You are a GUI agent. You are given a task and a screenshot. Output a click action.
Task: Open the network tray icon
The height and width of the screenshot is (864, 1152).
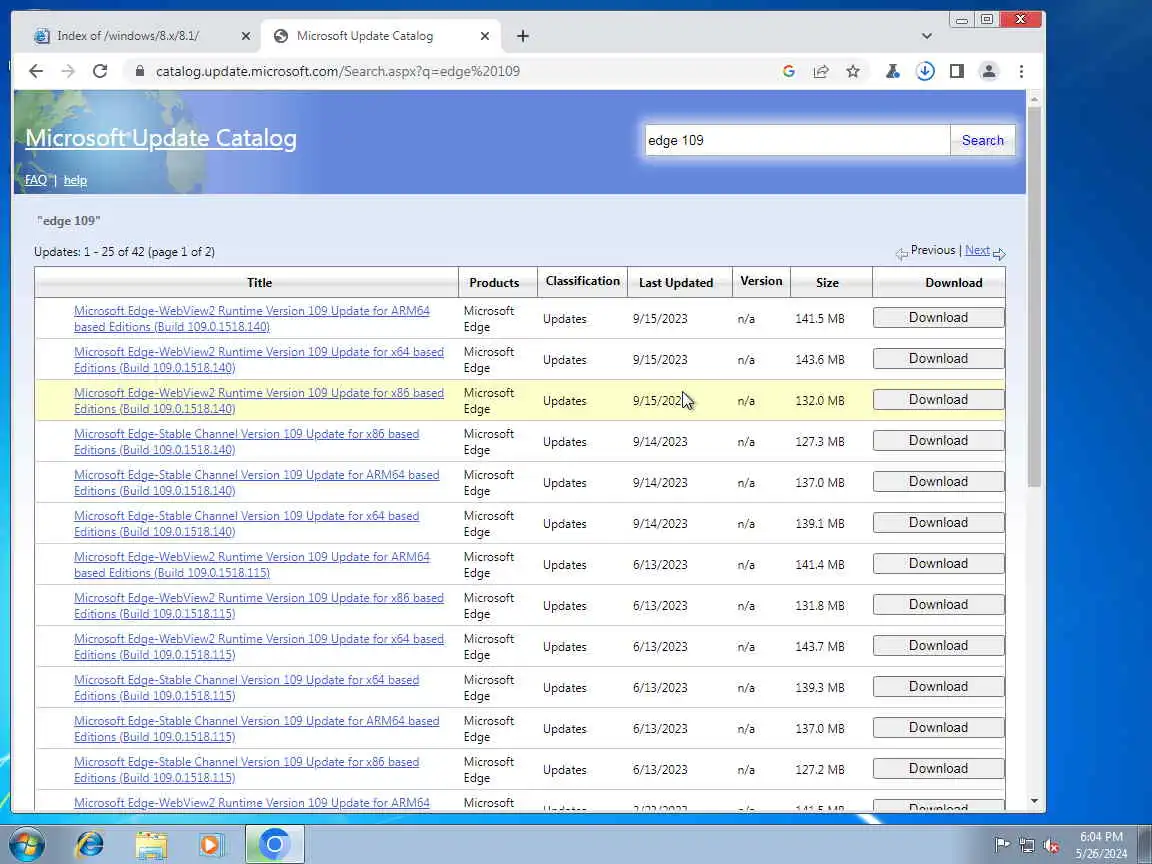click(1026, 845)
